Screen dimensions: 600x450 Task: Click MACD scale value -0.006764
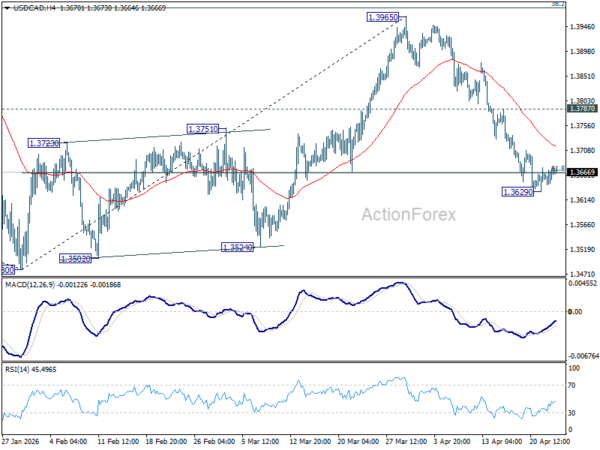583,356
